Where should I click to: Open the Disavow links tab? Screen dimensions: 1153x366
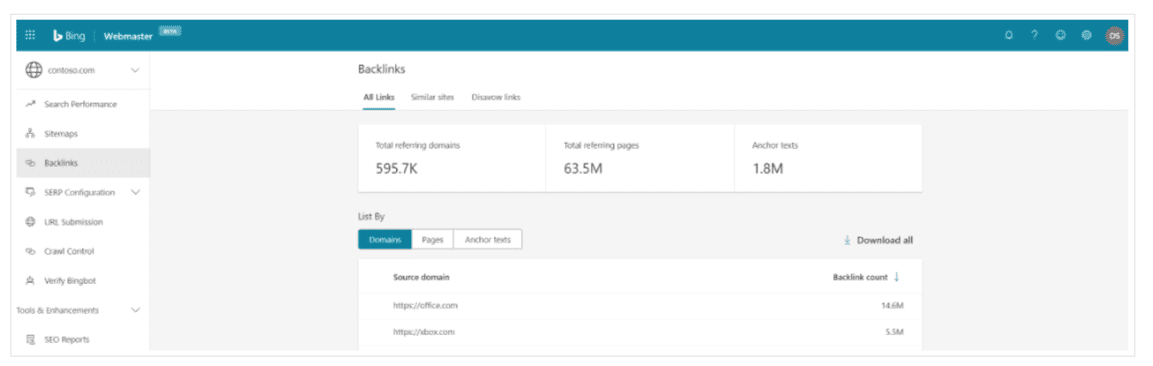tap(496, 98)
